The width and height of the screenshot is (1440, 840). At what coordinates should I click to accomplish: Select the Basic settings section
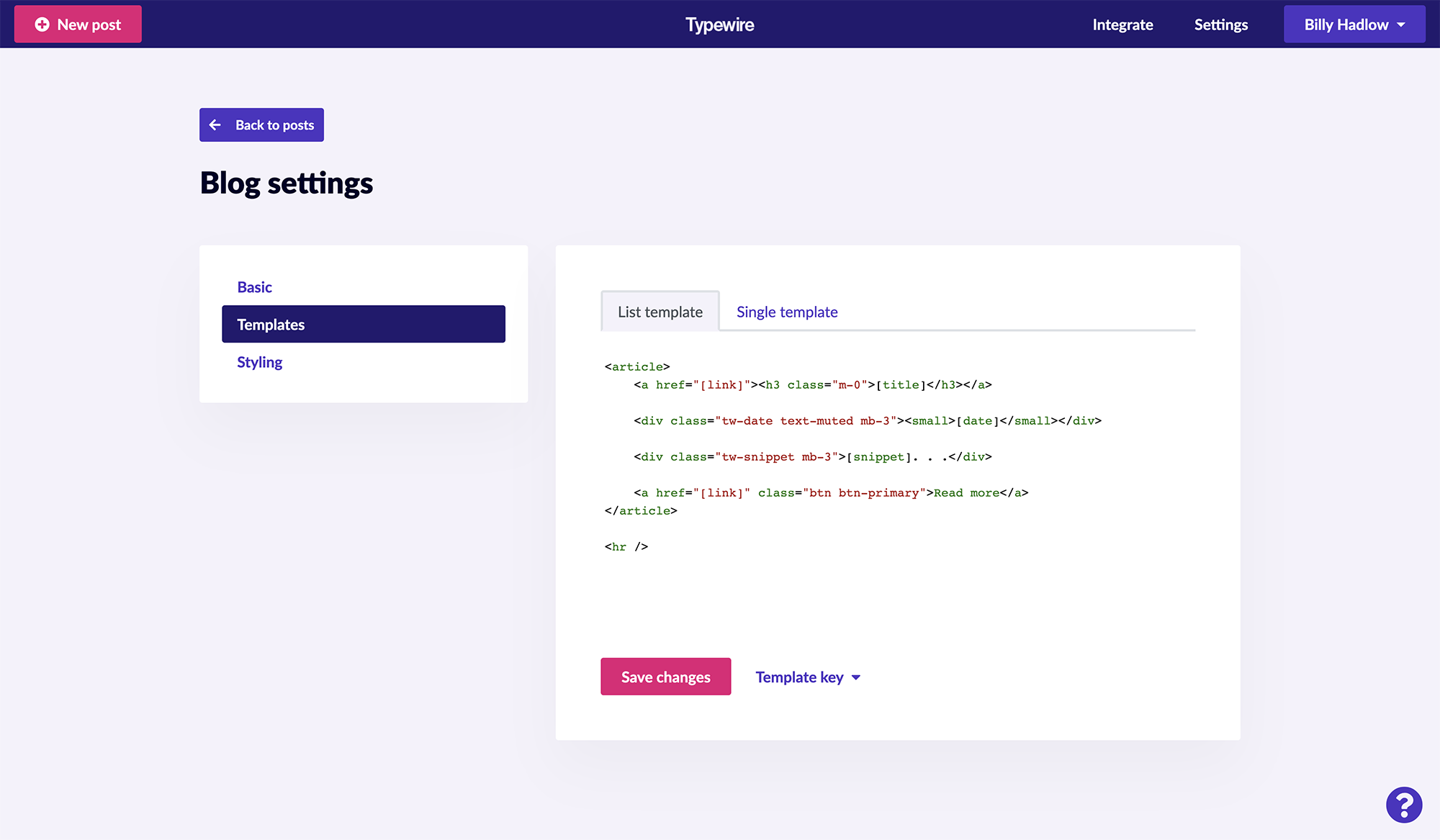pyautogui.click(x=364, y=287)
